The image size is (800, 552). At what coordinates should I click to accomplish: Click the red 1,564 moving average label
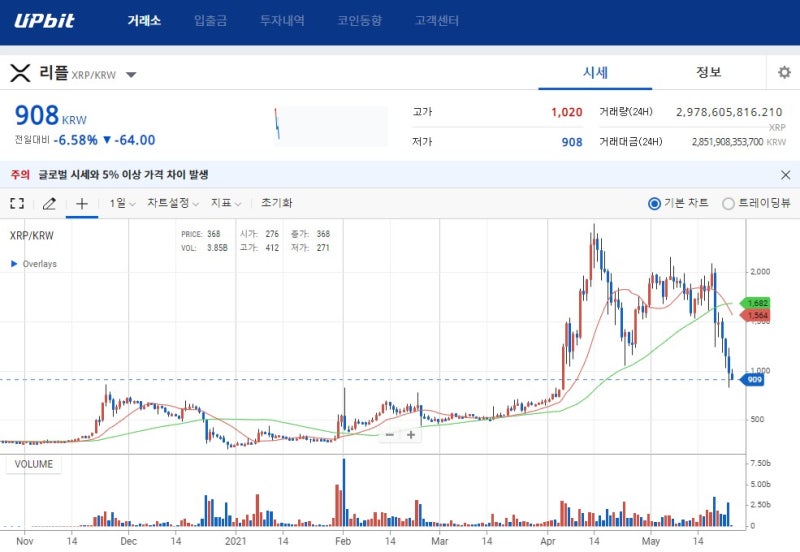(x=756, y=315)
